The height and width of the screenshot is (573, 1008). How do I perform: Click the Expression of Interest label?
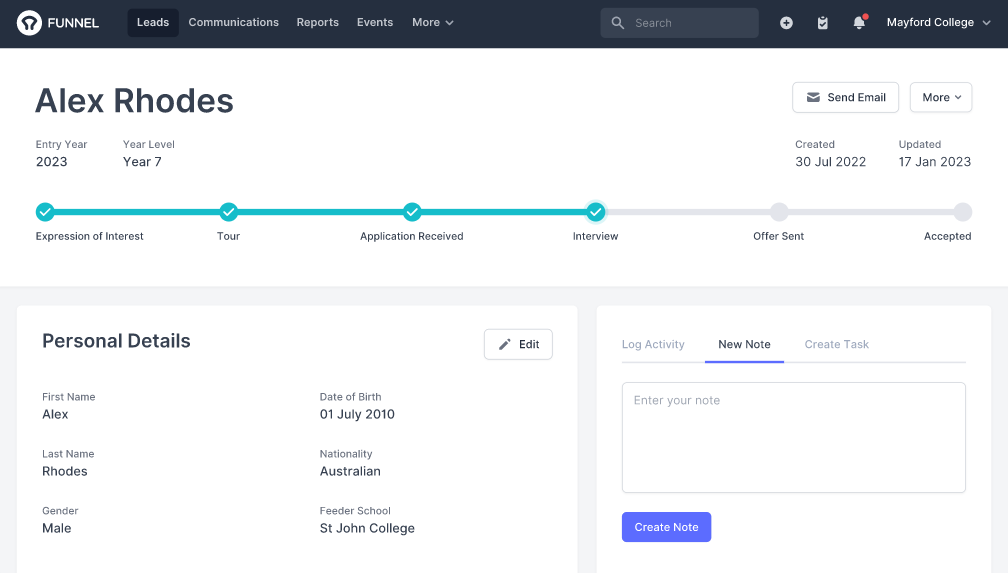point(89,236)
